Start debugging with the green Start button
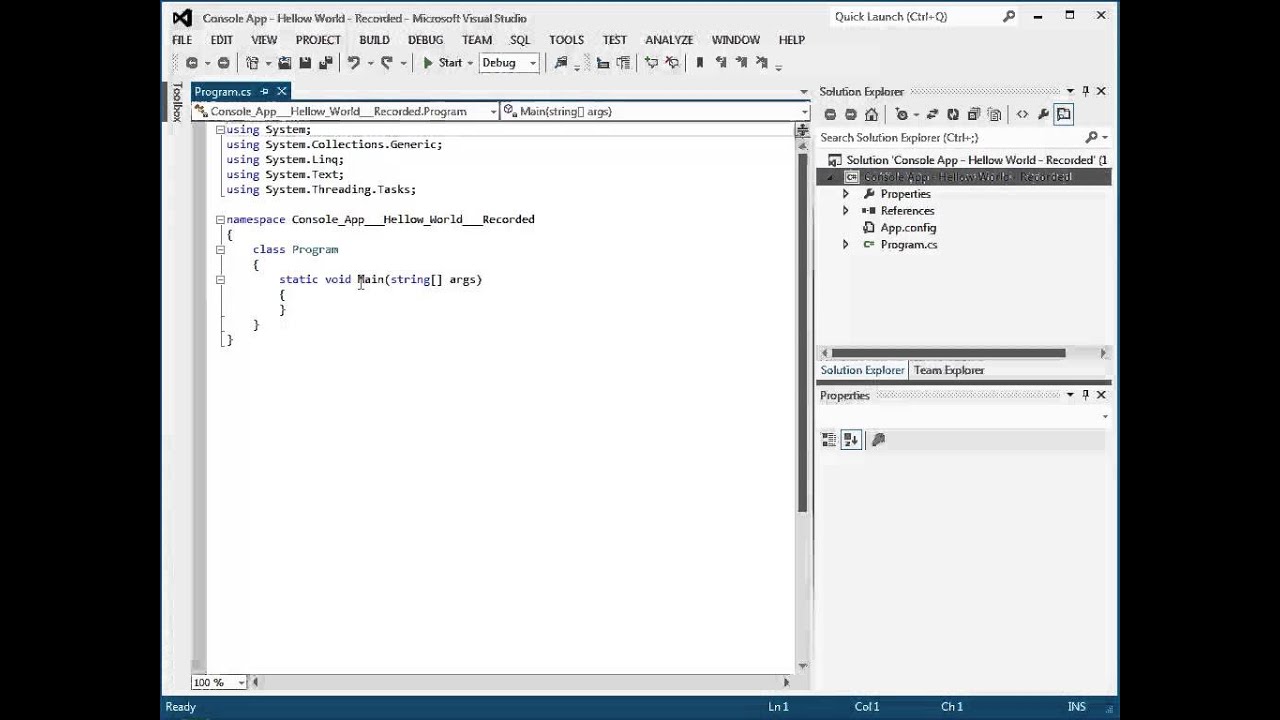Screen dimensions: 1280x720 click(x=442, y=63)
